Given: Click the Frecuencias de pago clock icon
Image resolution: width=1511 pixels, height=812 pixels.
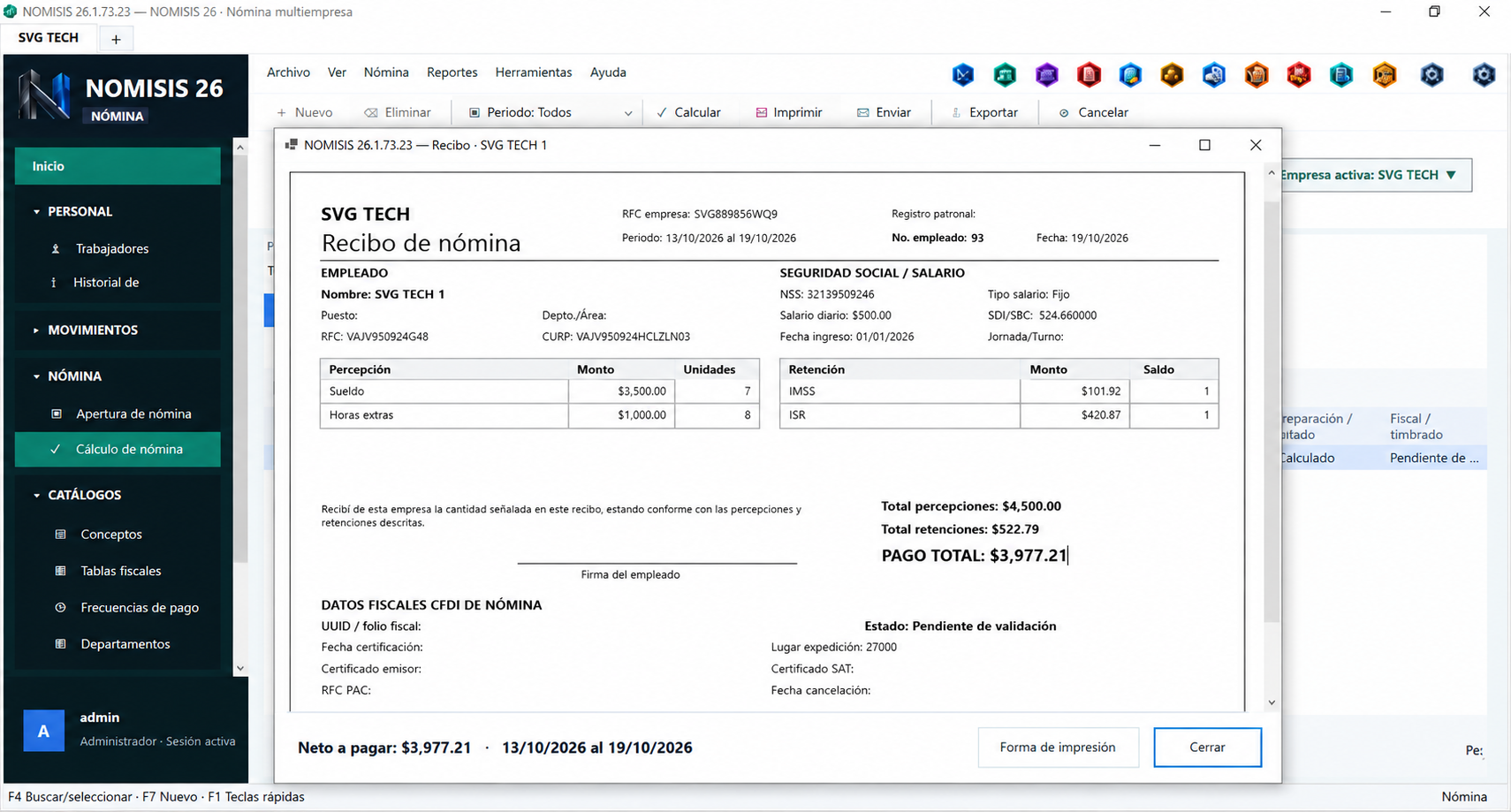Looking at the screenshot, I should [x=60, y=607].
